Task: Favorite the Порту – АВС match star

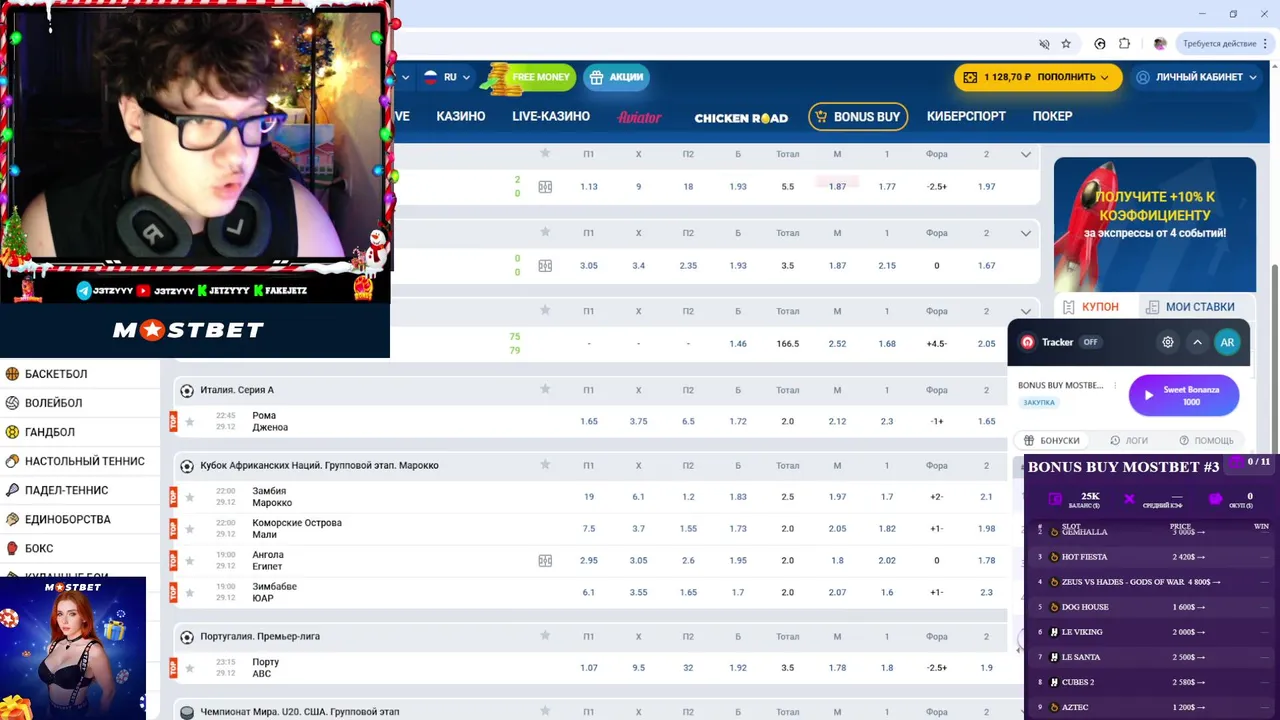Action: click(189, 668)
